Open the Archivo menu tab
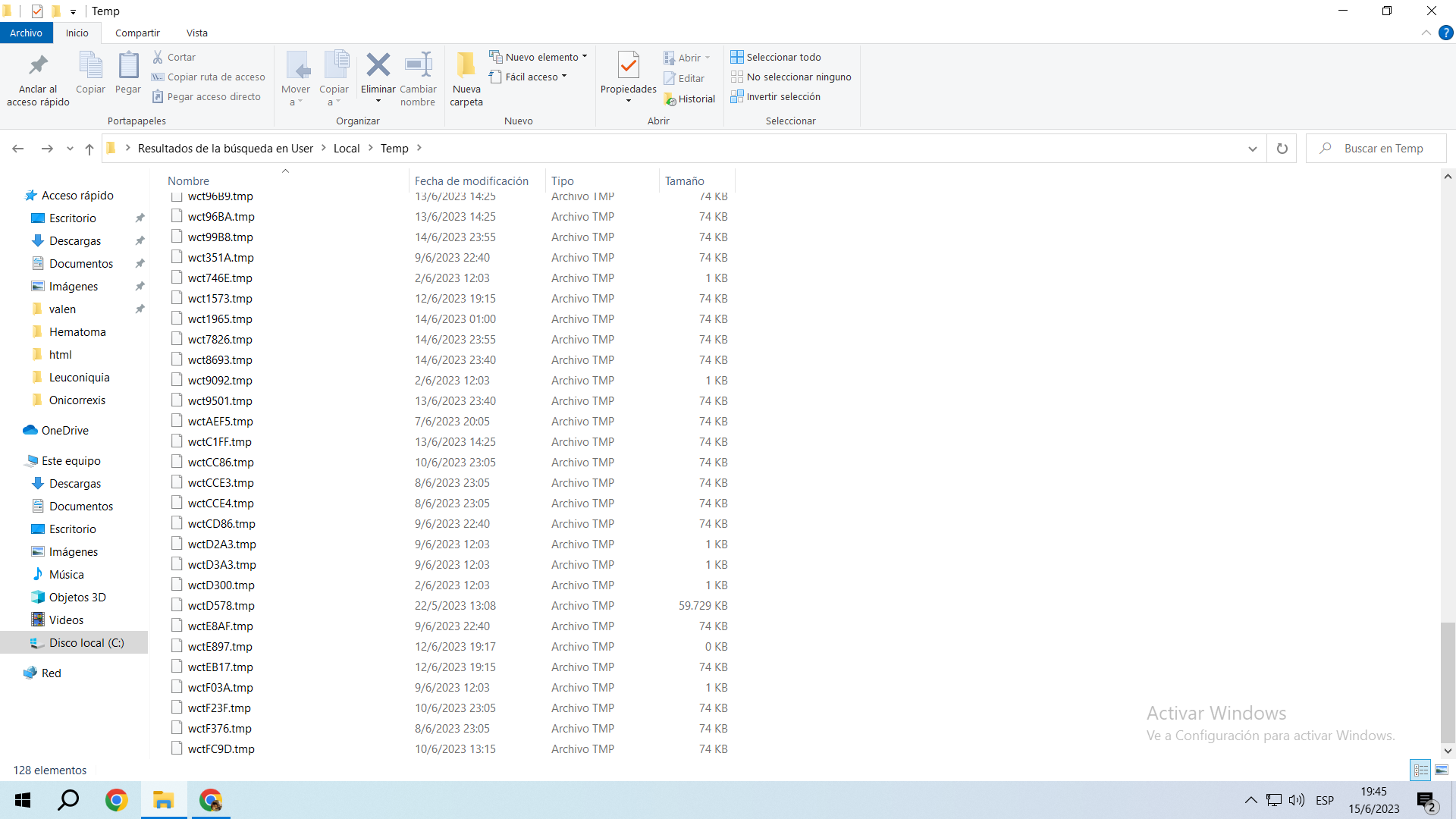Screen dimensions: 1456x819 click(x=26, y=33)
